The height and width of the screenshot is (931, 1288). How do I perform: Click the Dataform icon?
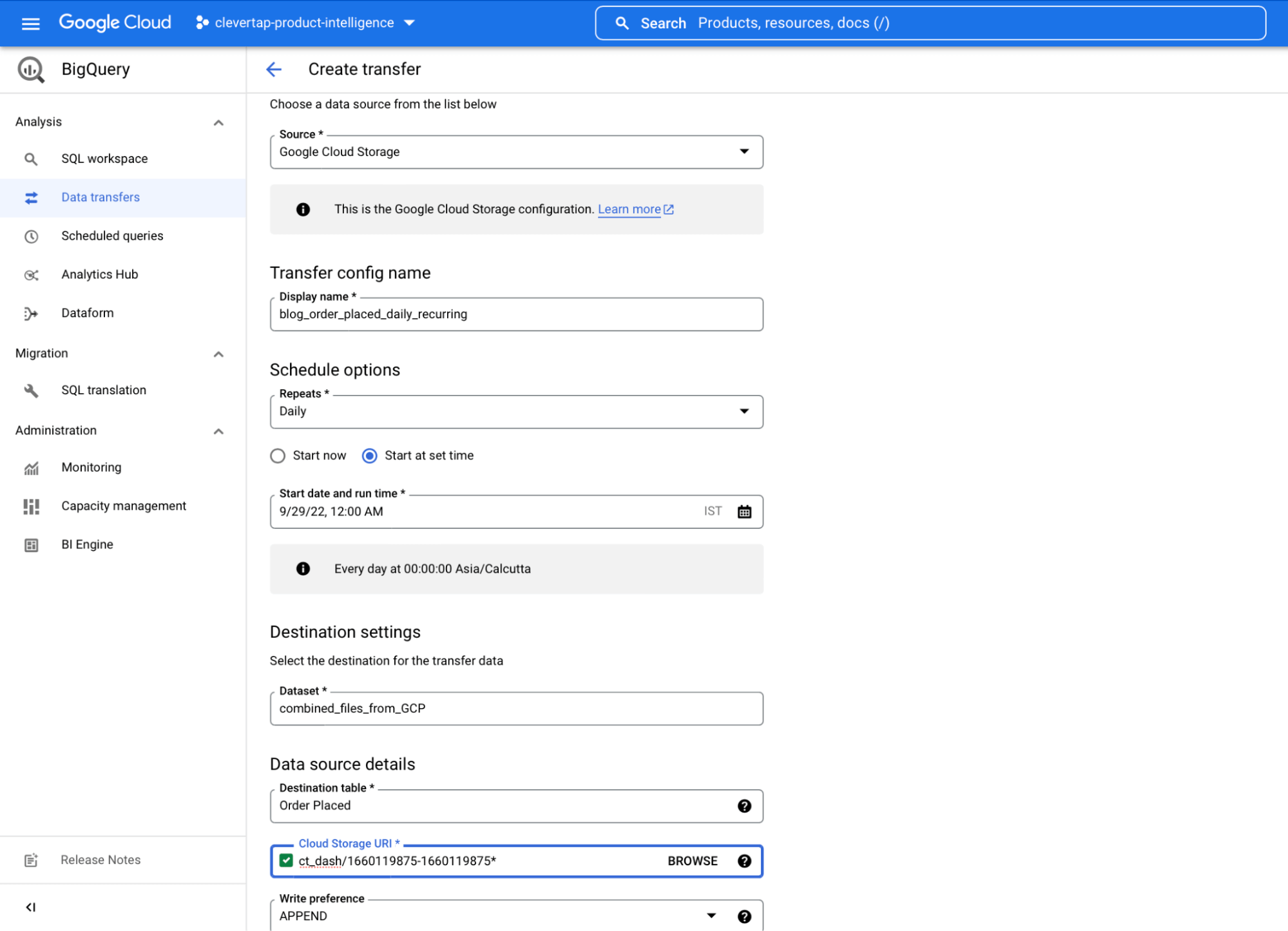(31, 314)
